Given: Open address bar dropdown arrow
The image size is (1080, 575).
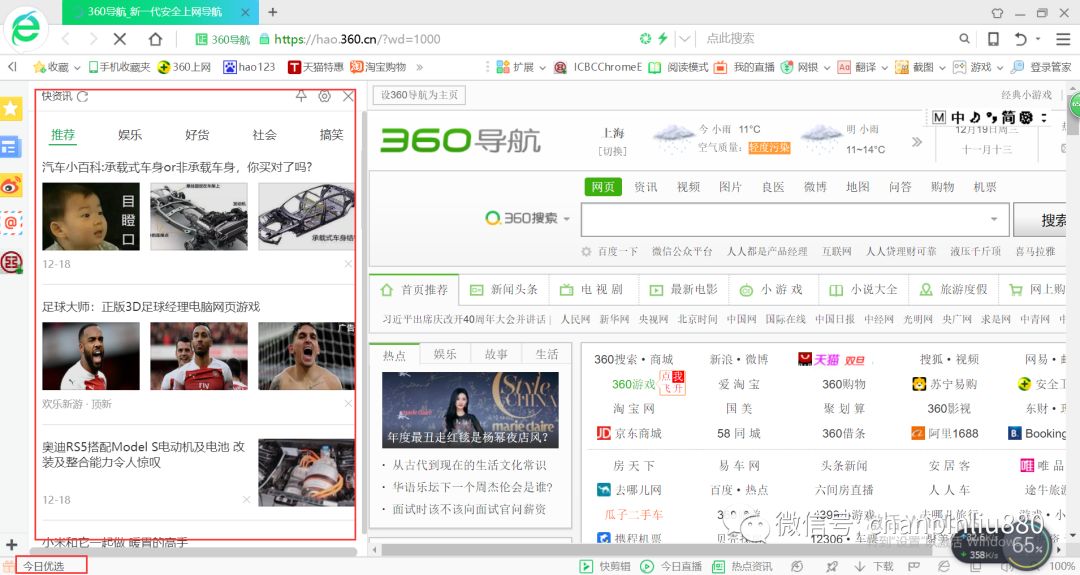Looking at the screenshot, I should pyautogui.click(x=684, y=39).
